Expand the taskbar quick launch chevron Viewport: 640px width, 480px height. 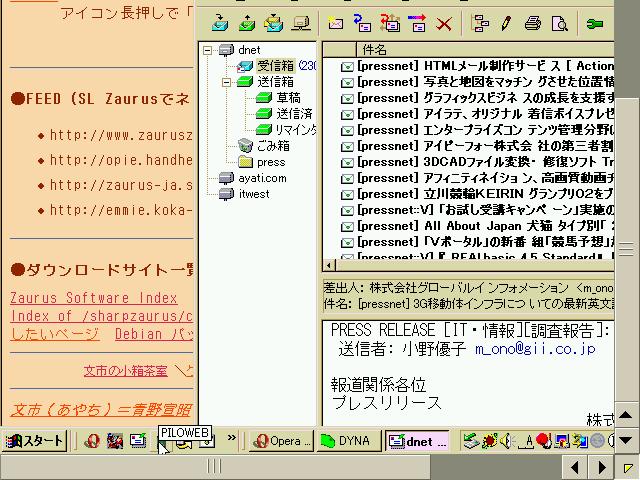232,438
